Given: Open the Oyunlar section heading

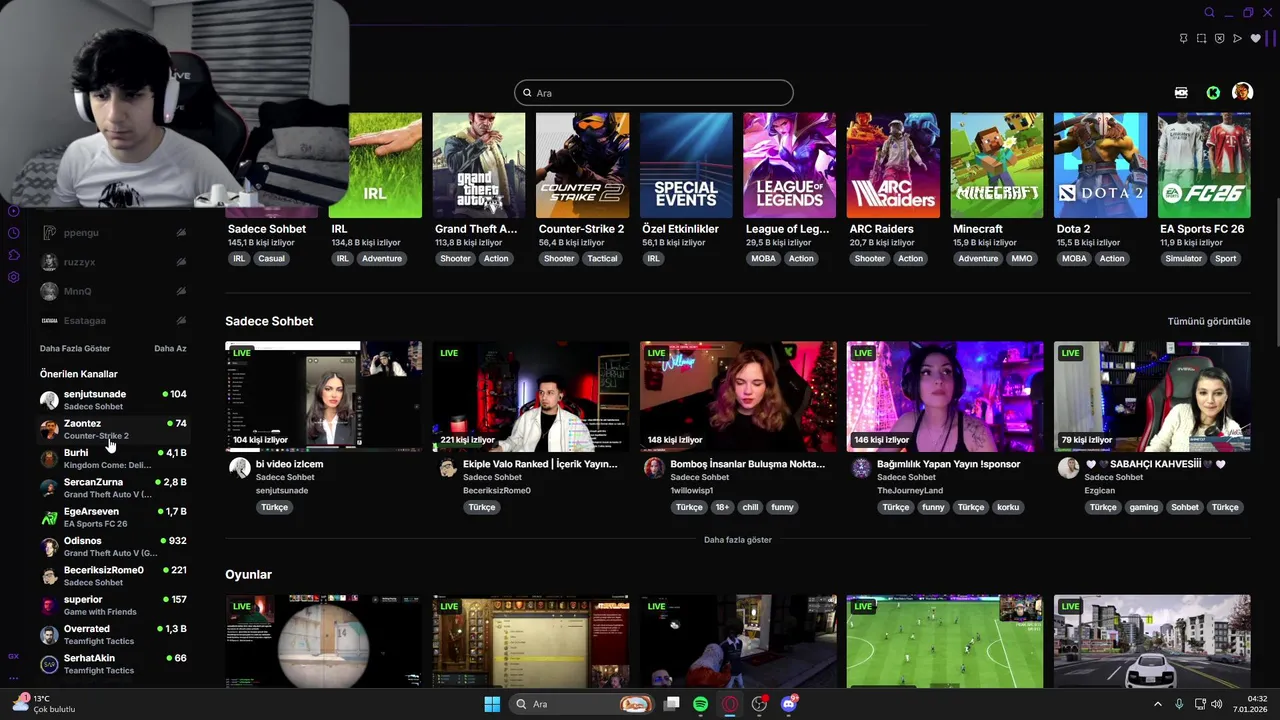Looking at the screenshot, I should [248, 574].
